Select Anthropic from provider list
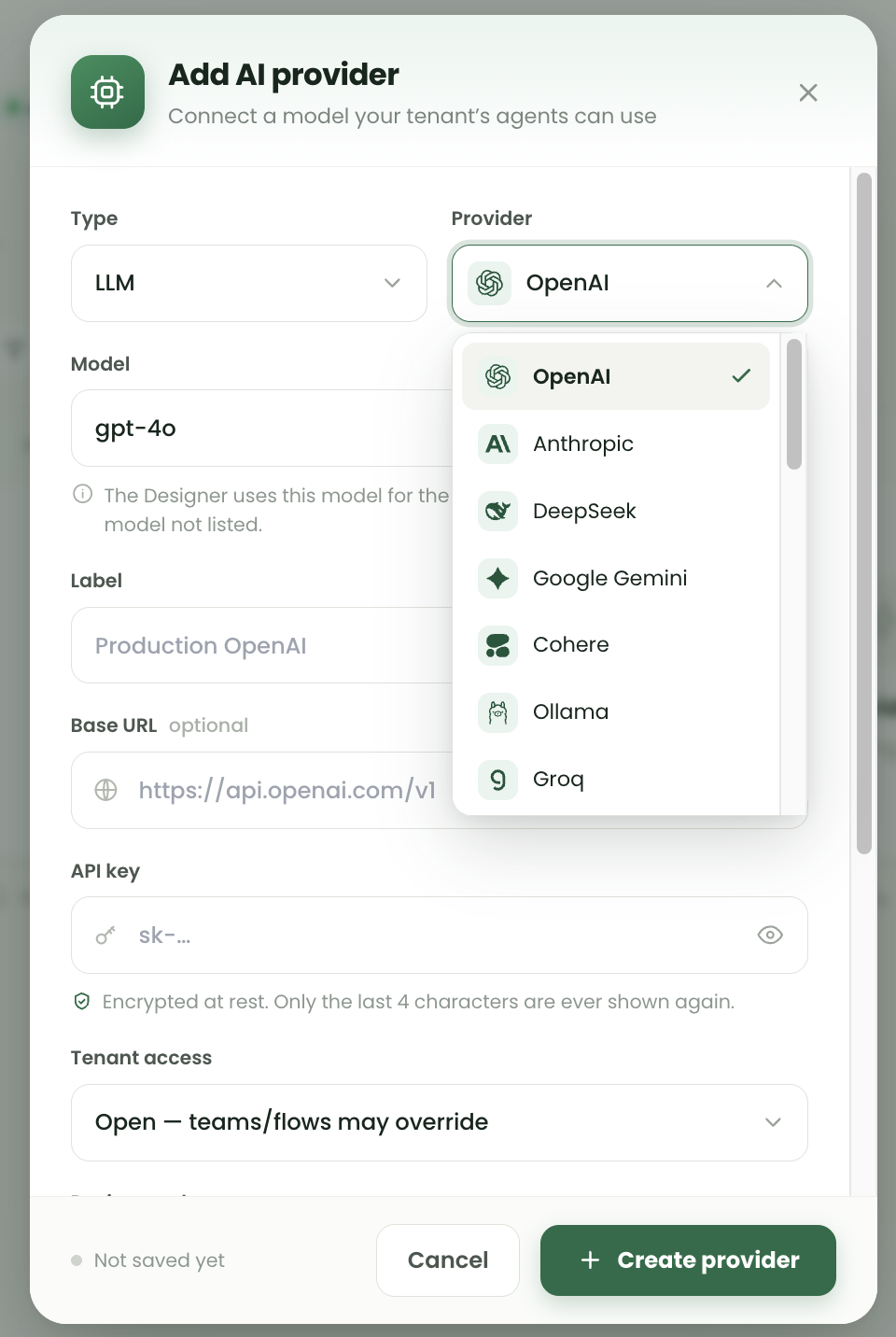The width and height of the screenshot is (896, 1337). pyautogui.click(x=616, y=443)
